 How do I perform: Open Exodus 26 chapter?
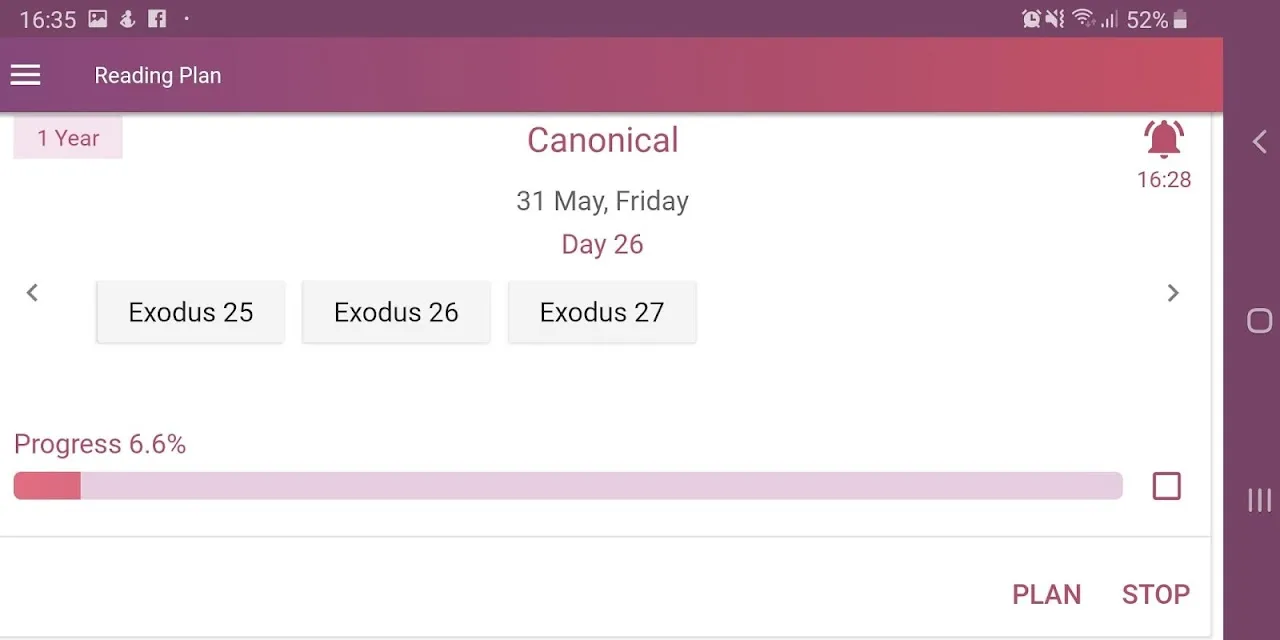(x=396, y=312)
